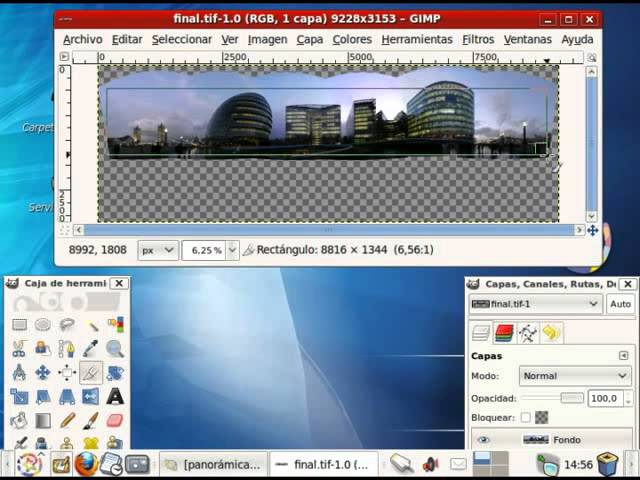The width and height of the screenshot is (640, 480).
Task: Select the Flip tool
Action: (x=91, y=397)
